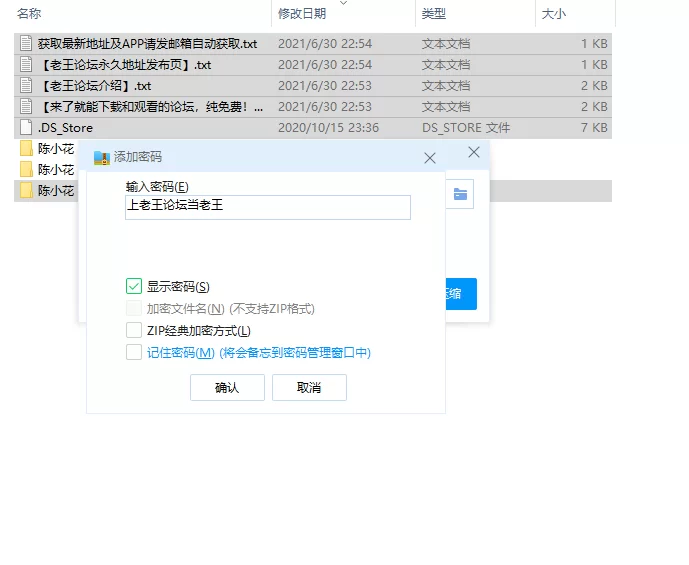Click the icon of 获取最新地址及APP请发邮箱自动获取.txt
The width and height of the screenshot is (689, 565).
26,43
